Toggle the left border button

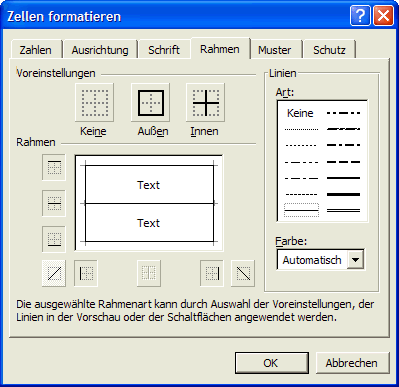(86, 273)
